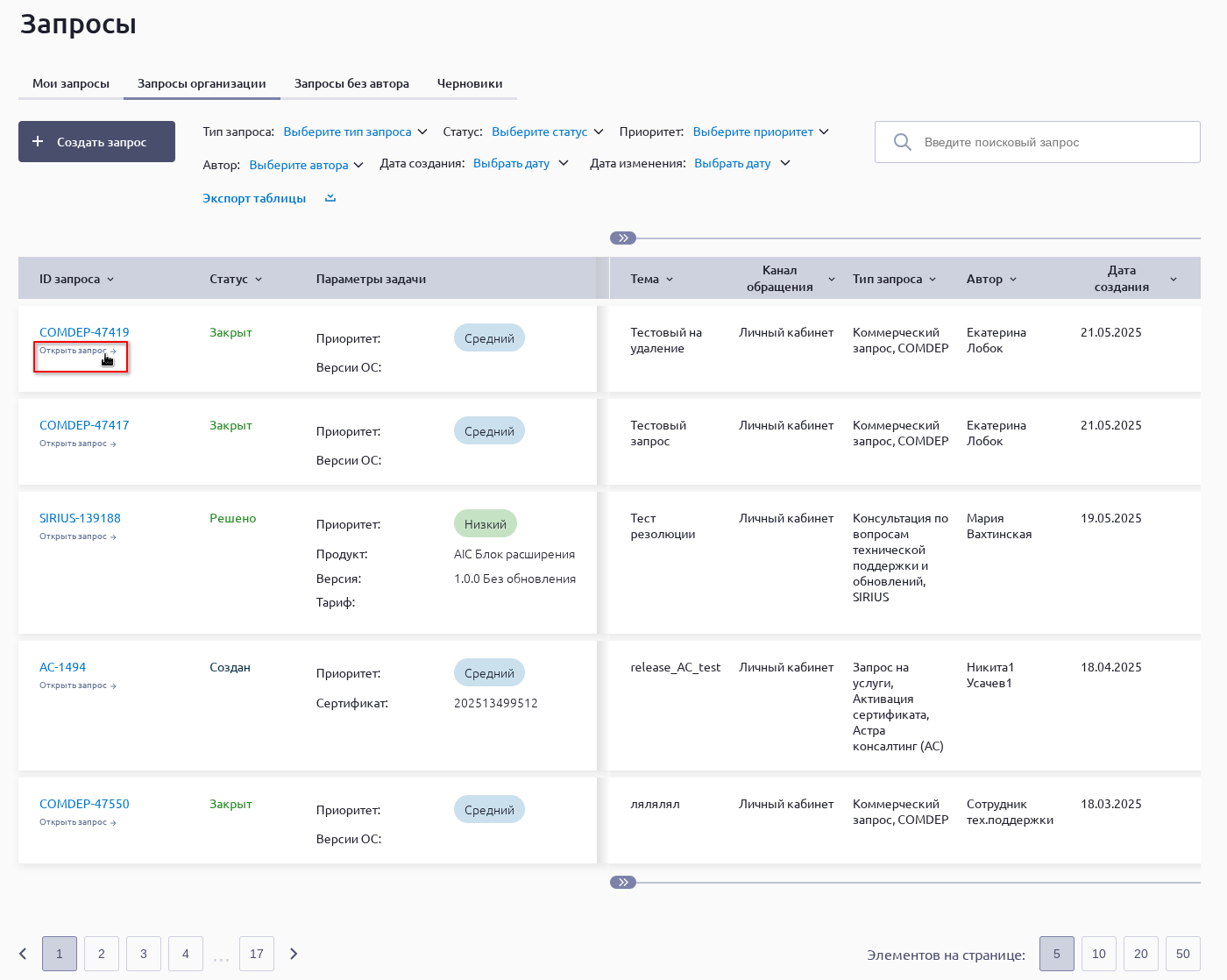The image size is (1227, 980).
Task: Go to next page arrow
Action: coord(294,954)
